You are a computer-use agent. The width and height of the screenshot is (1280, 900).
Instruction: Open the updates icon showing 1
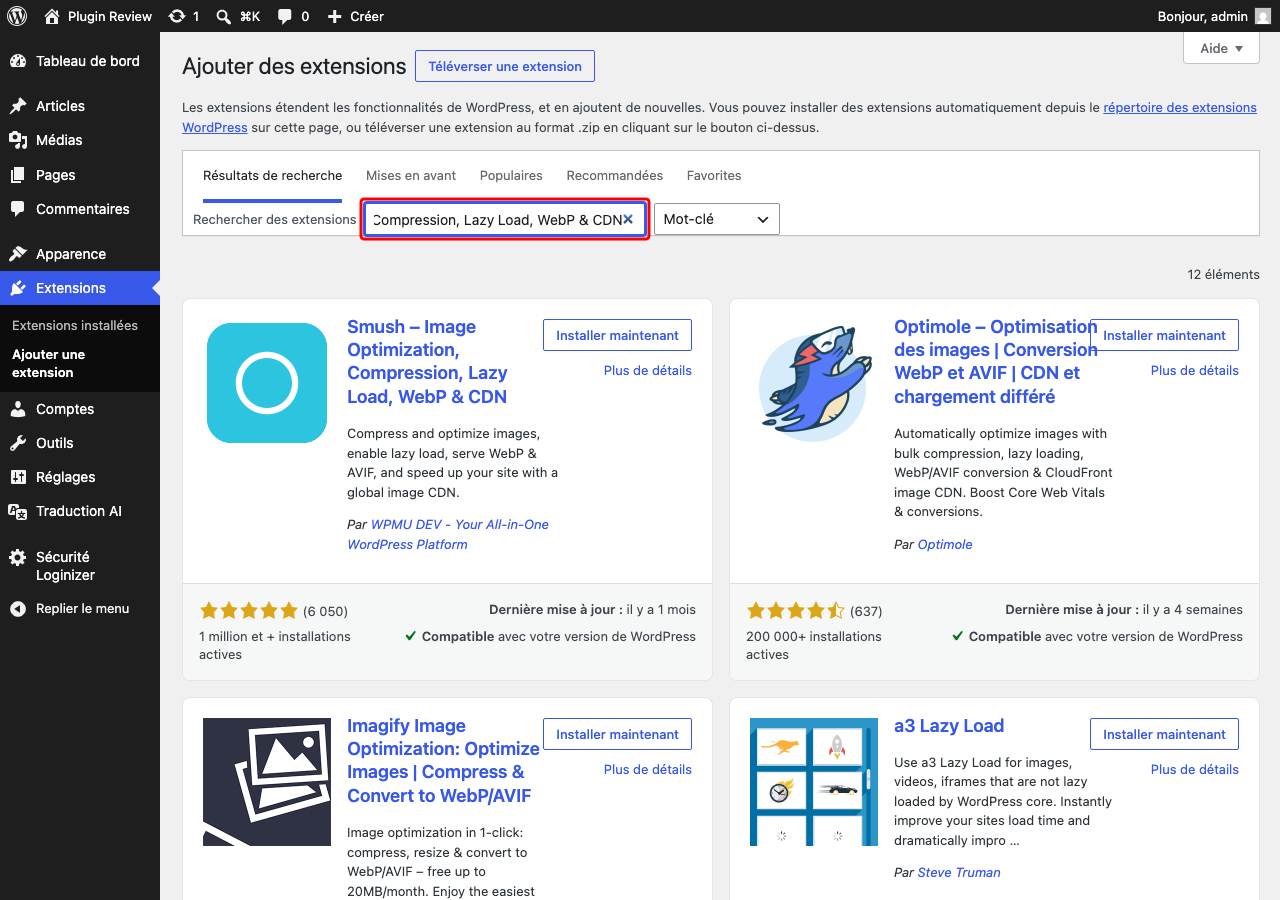pyautogui.click(x=177, y=16)
